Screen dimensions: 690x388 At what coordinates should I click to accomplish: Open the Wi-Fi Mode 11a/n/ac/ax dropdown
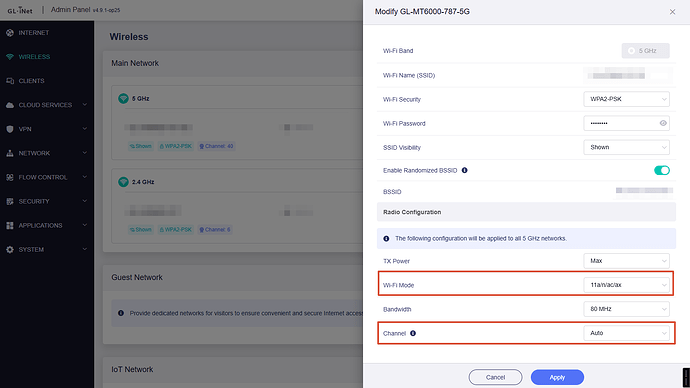click(x=627, y=285)
